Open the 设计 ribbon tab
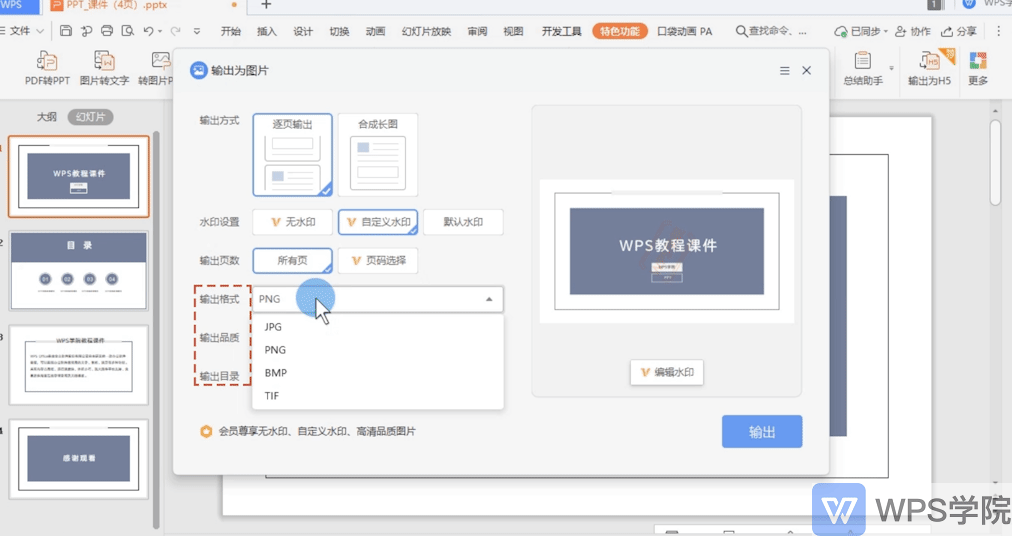Image resolution: width=1012 pixels, height=536 pixels. (303, 31)
